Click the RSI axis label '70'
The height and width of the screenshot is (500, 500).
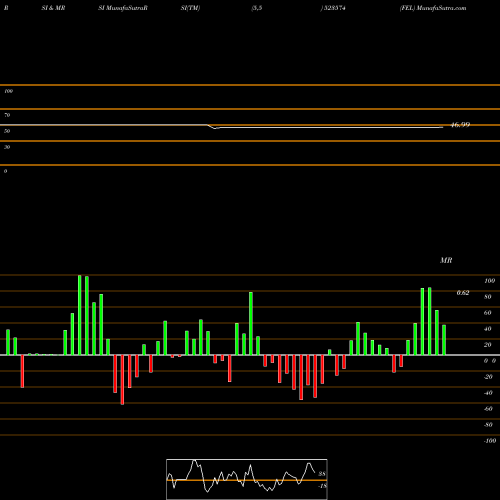(x=7, y=115)
